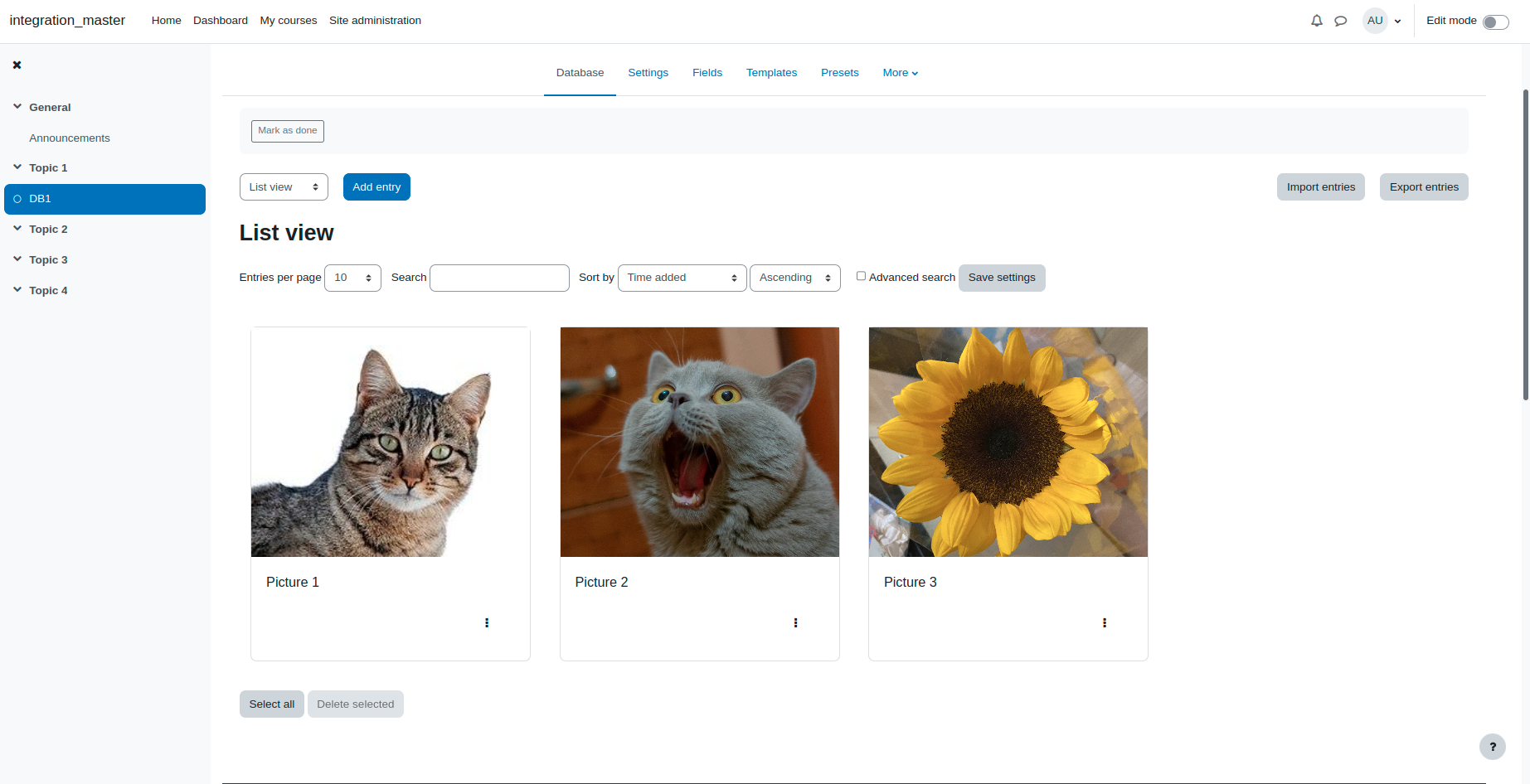Click the Delete selected button
Viewport: 1530px width, 784px height.
coord(355,704)
